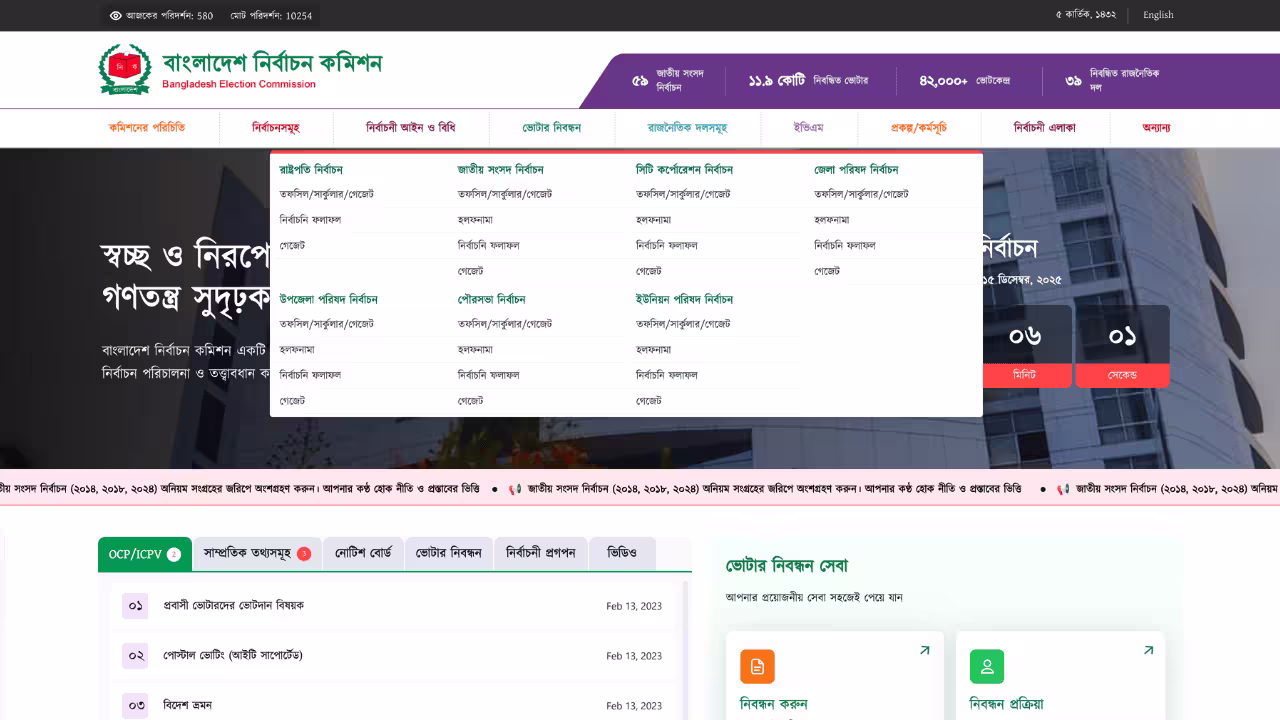Click the বাংলাদেশ নির্বাচন কমিশন site title

click(x=272, y=63)
